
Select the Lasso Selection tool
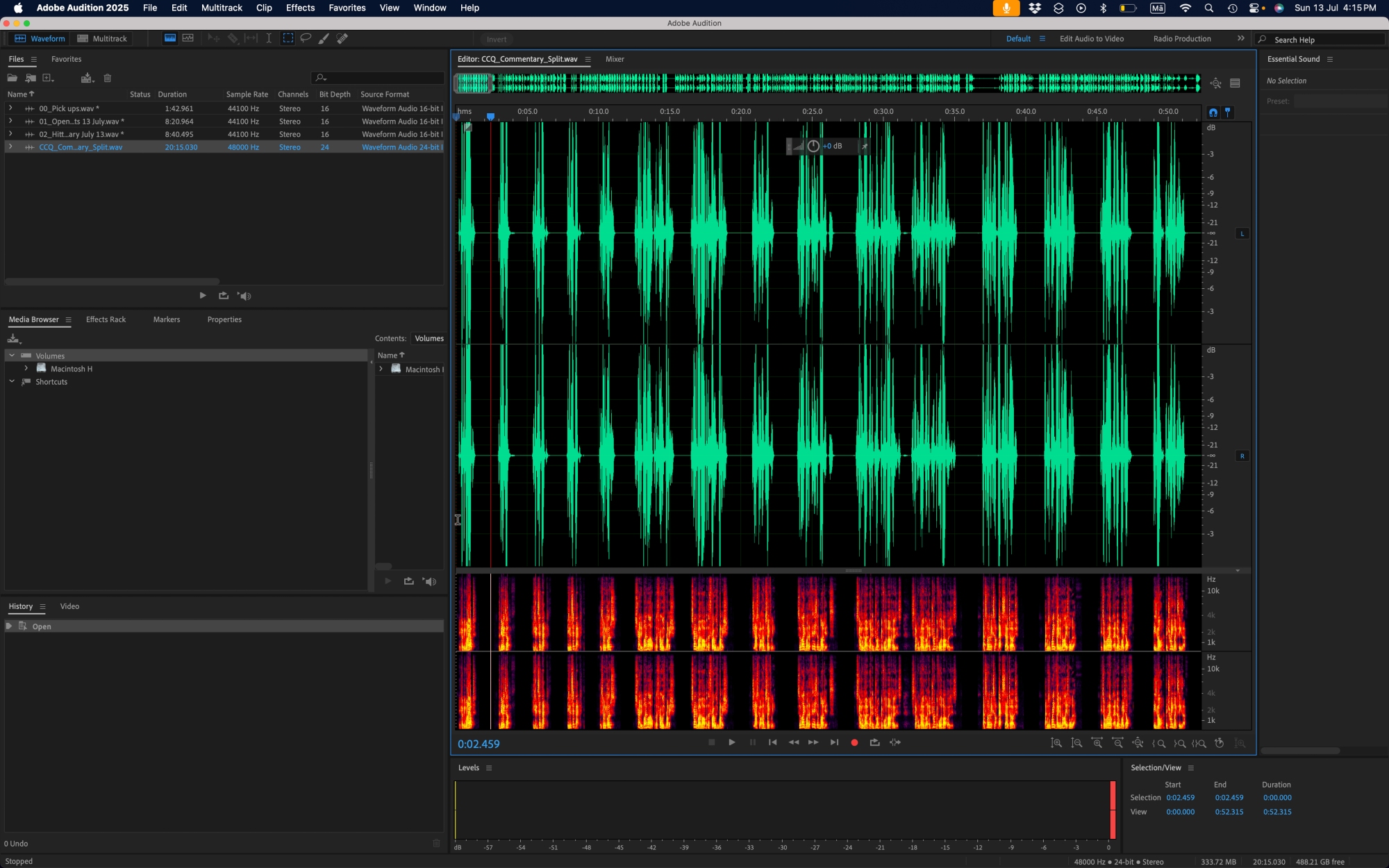[x=306, y=39]
